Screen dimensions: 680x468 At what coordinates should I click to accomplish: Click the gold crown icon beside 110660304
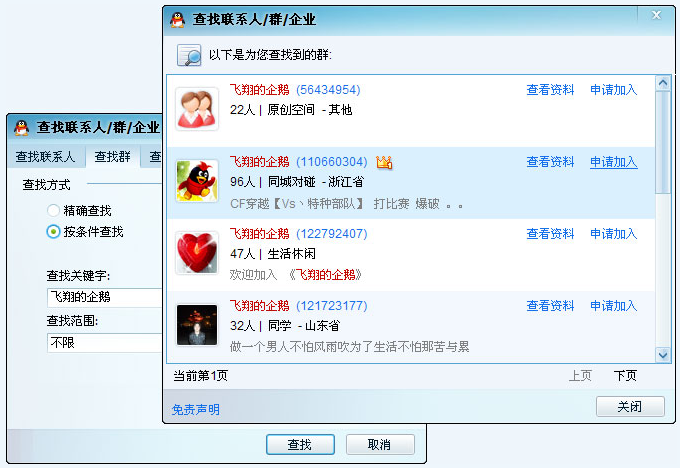click(x=384, y=162)
